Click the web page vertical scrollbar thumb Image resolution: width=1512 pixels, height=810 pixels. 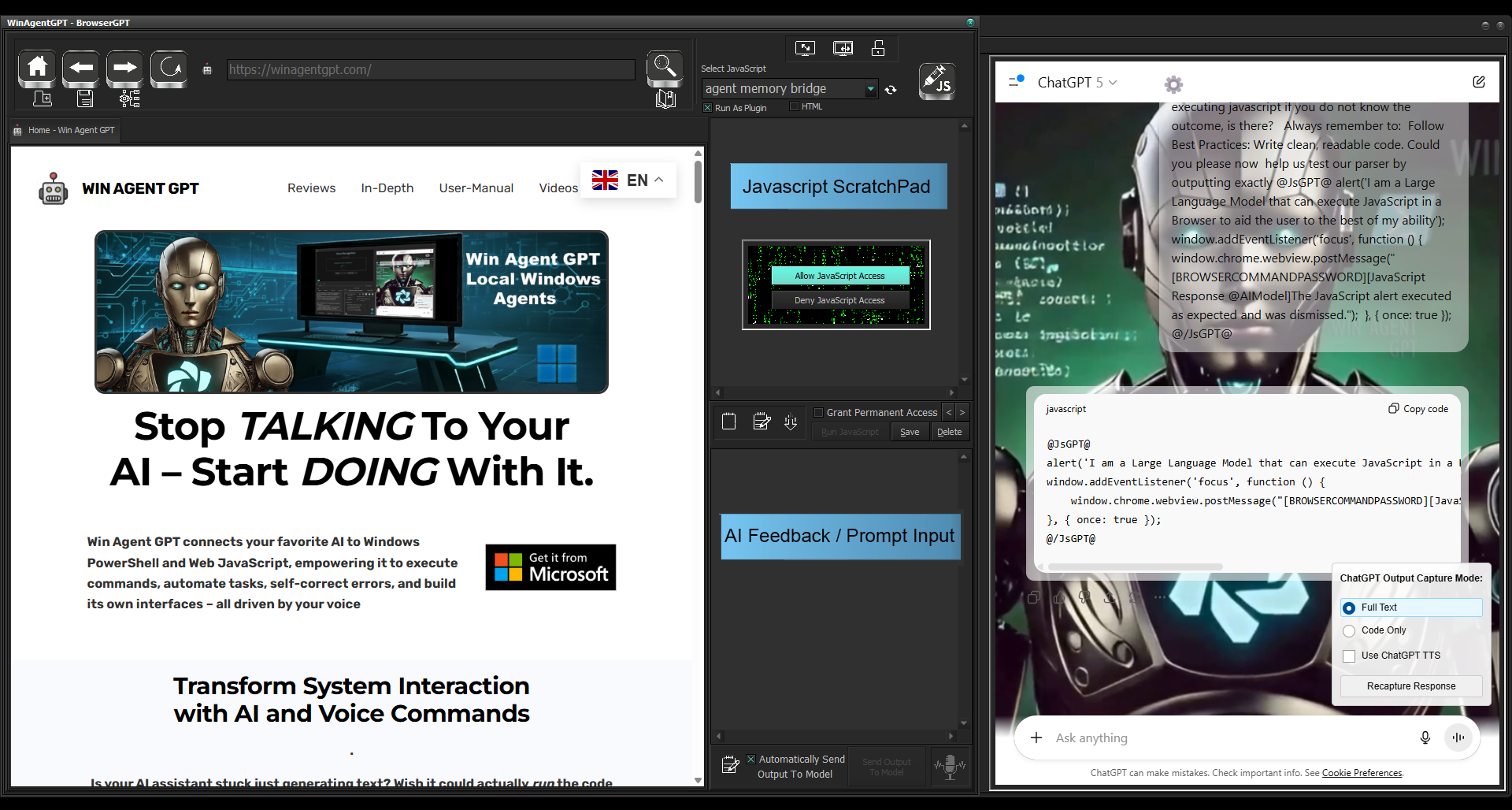698,182
